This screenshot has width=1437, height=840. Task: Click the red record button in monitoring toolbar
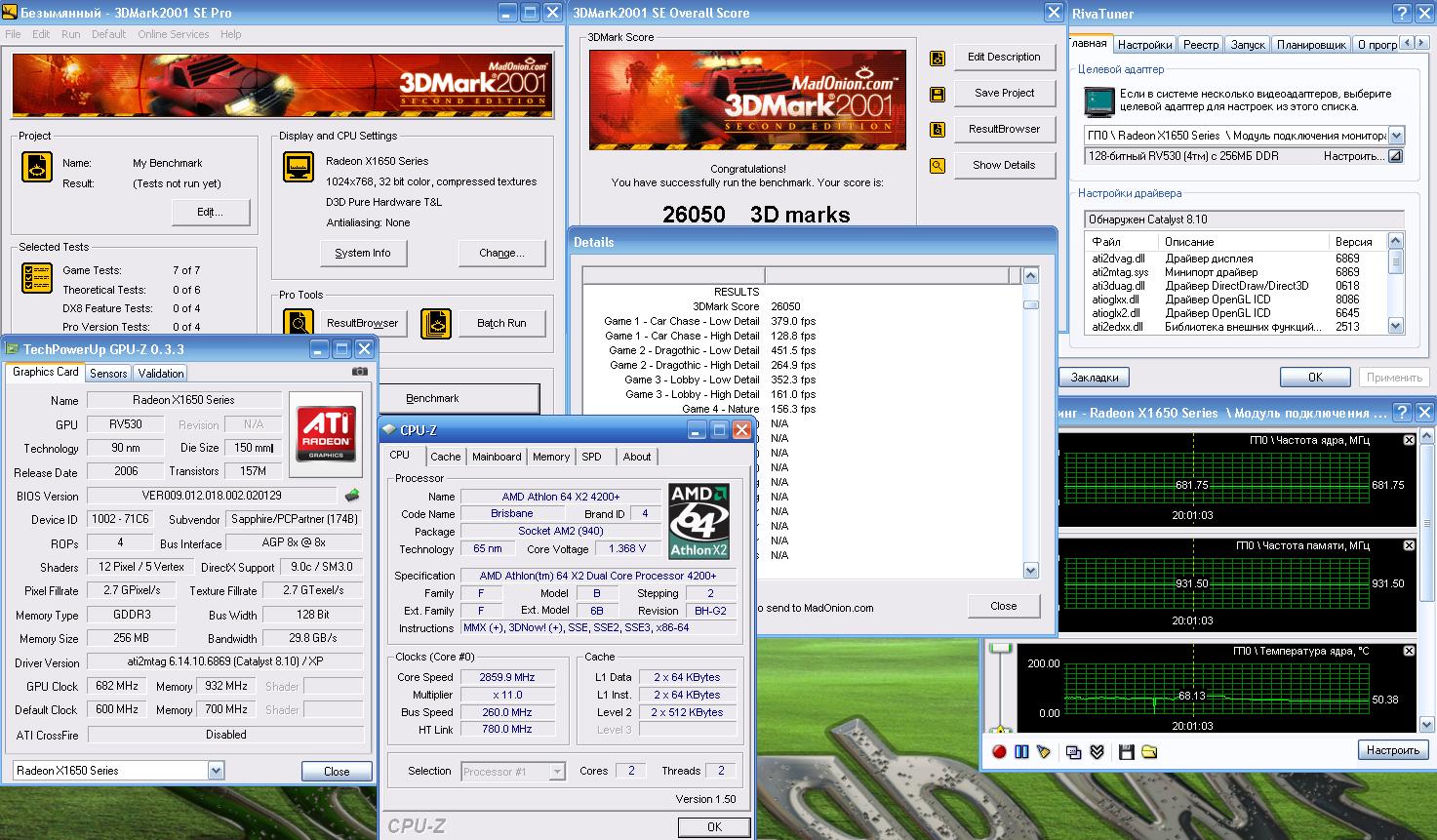tap(999, 751)
